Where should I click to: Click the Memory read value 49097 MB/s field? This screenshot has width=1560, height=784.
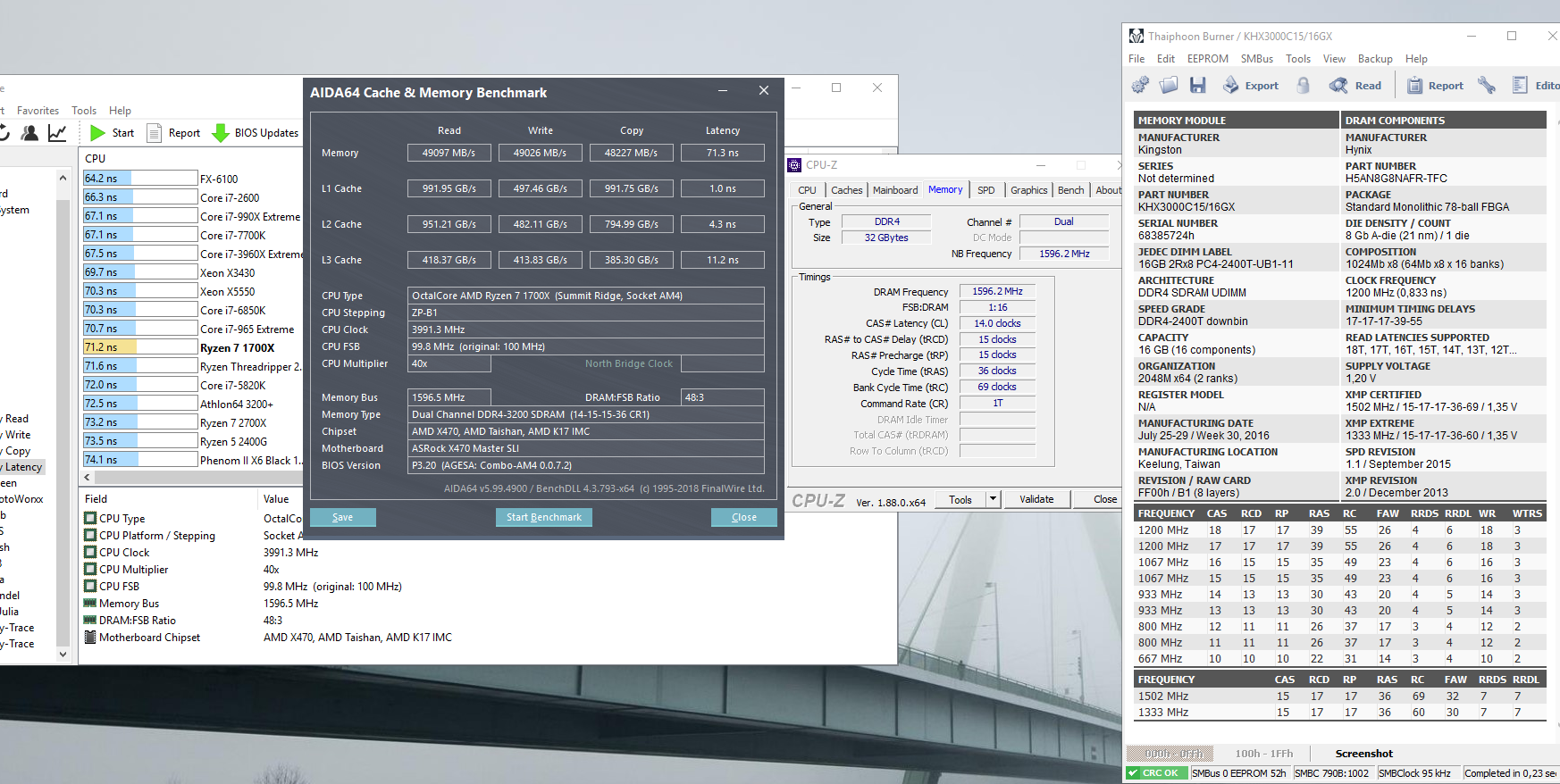[449, 153]
